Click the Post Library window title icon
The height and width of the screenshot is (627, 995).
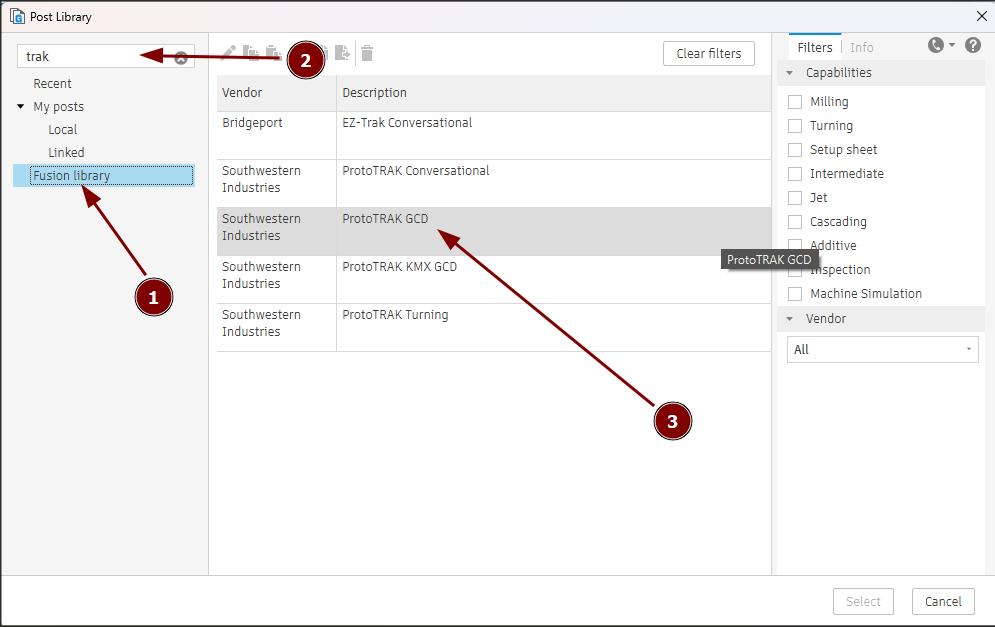click(17, 16)
